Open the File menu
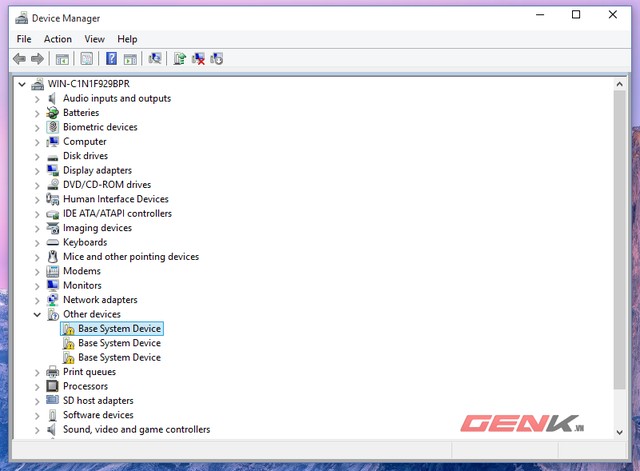Viewport: 640px width, 471px height. [24, 39]
